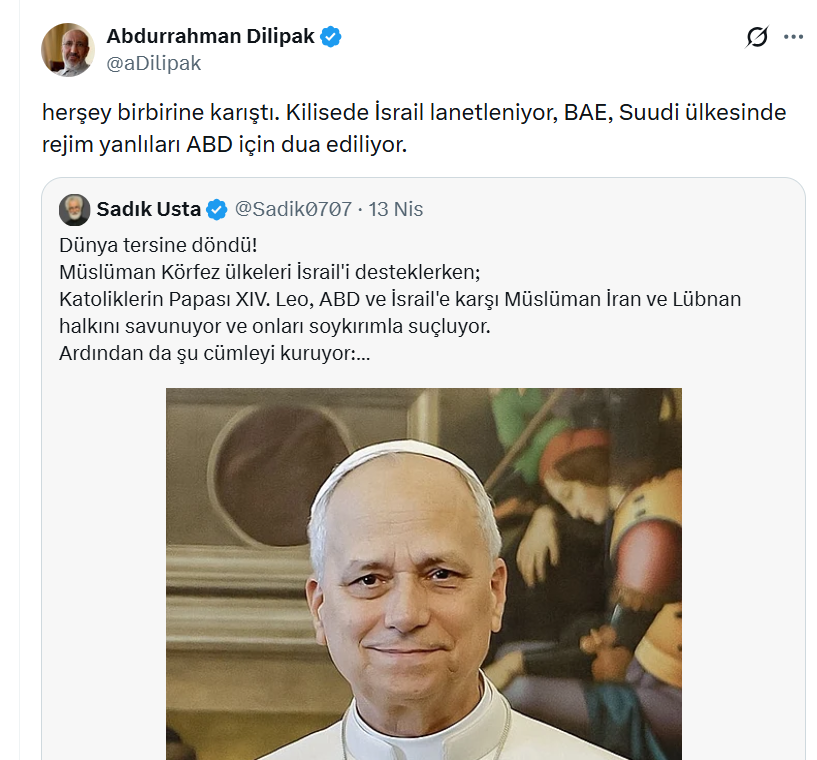The image size is (817, 760).
Task: Click the text 'herşey birbirine karıştı'
Action: [161, 113]
